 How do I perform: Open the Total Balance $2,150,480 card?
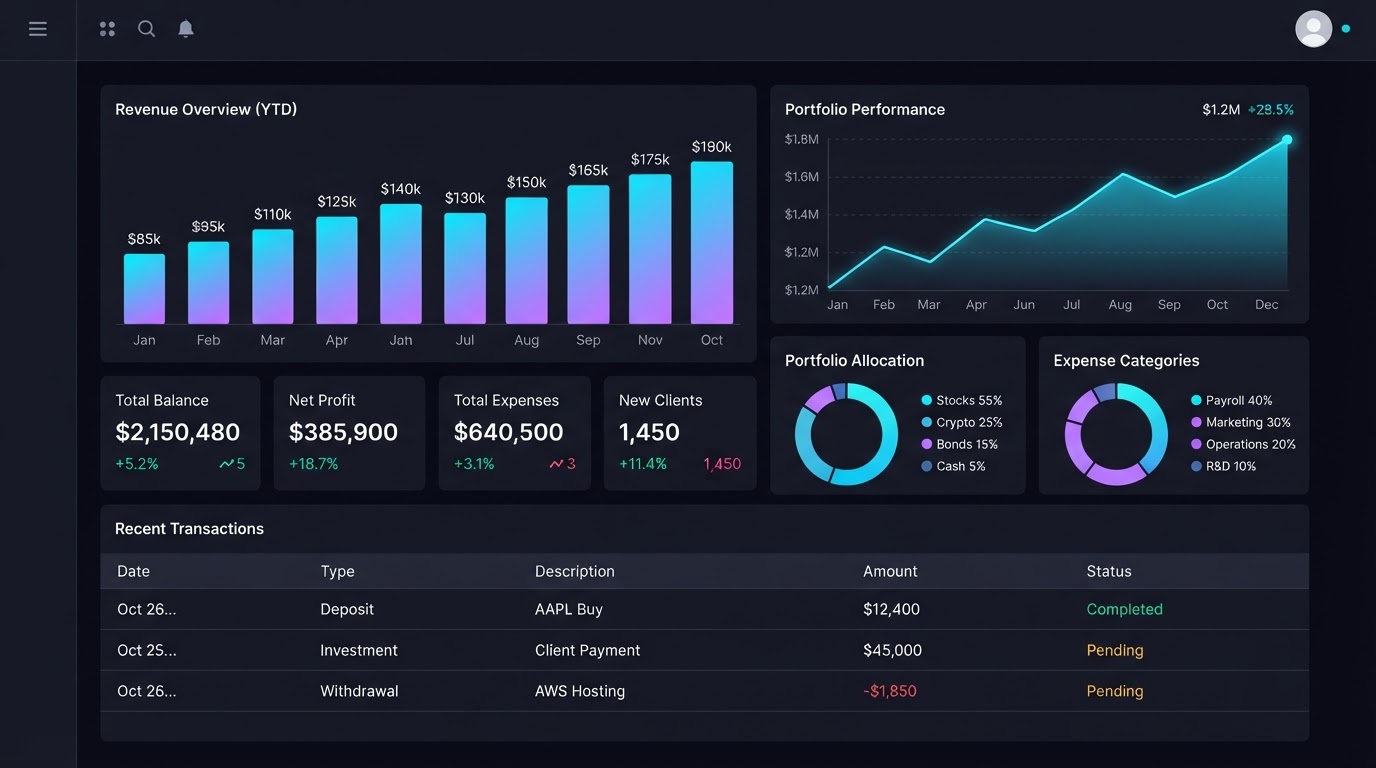tap(180, 433)
